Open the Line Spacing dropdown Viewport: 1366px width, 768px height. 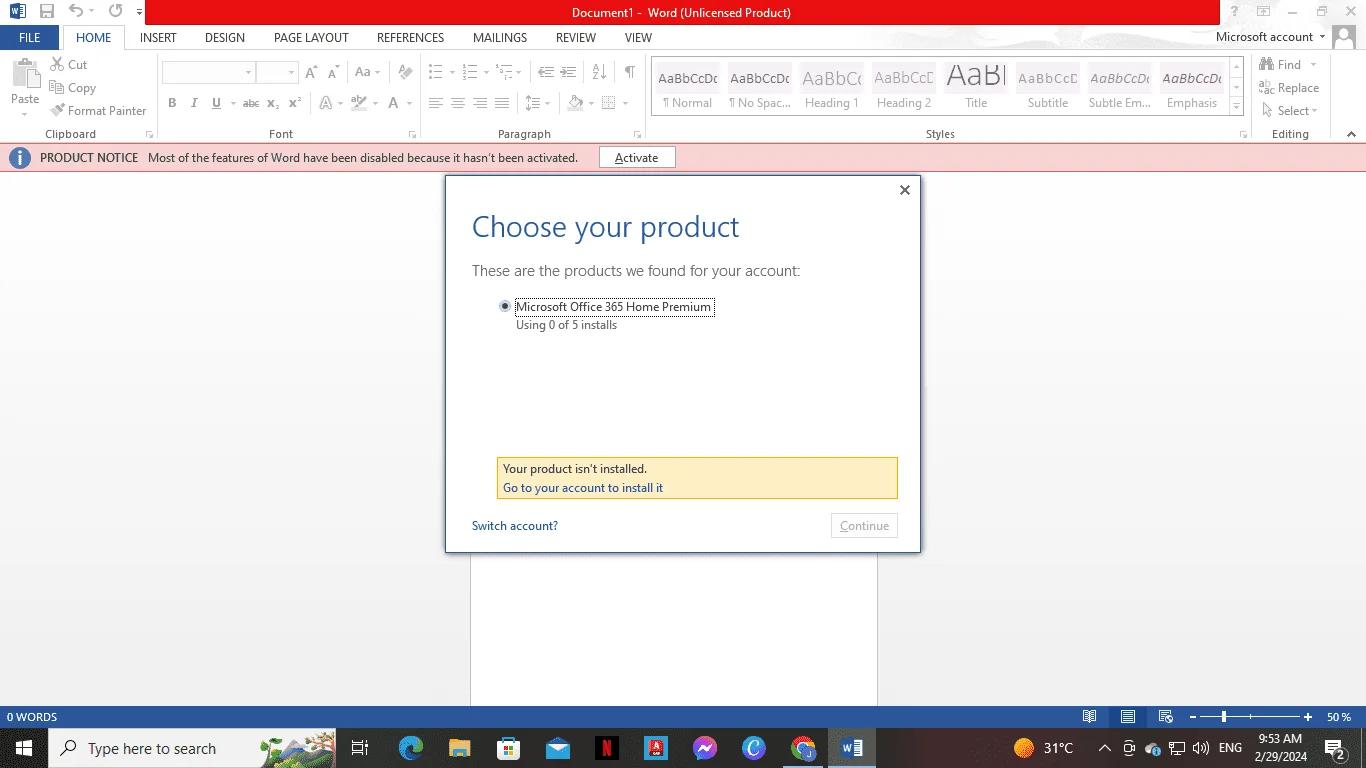point(537,103)
